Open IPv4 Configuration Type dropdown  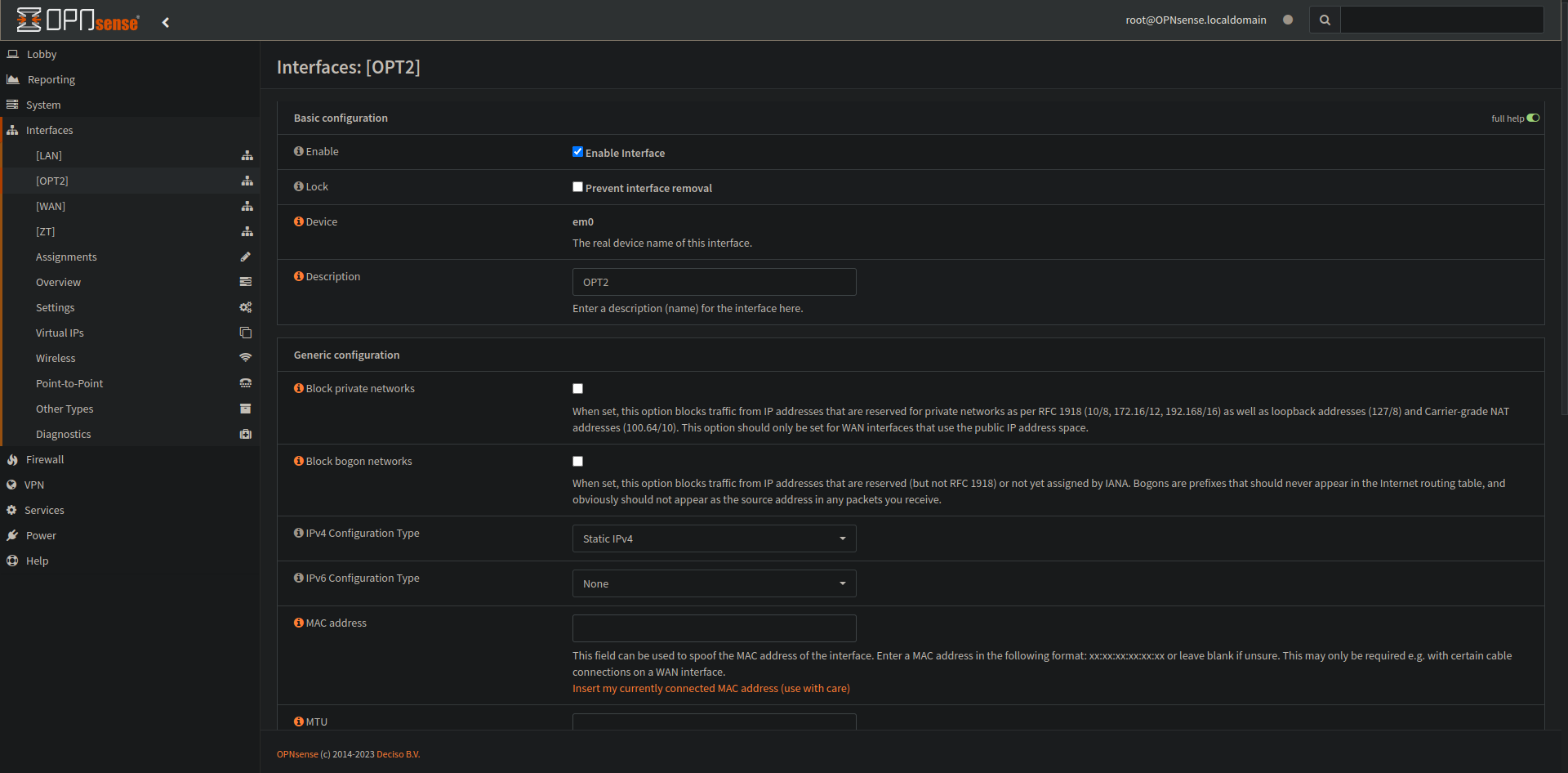pyautogui.click(x=714, y=538)
